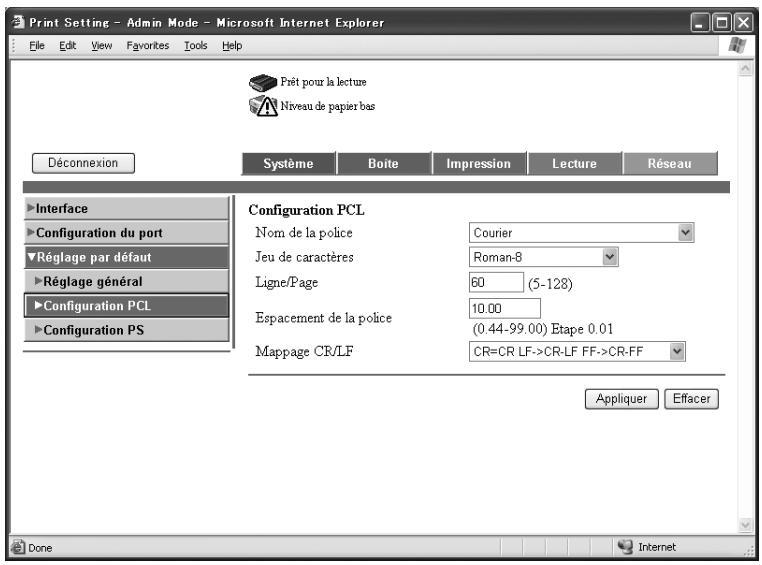Open Configuration PS sidebar item
This screenshot has height=565, width=762.
tap(126, 330)
